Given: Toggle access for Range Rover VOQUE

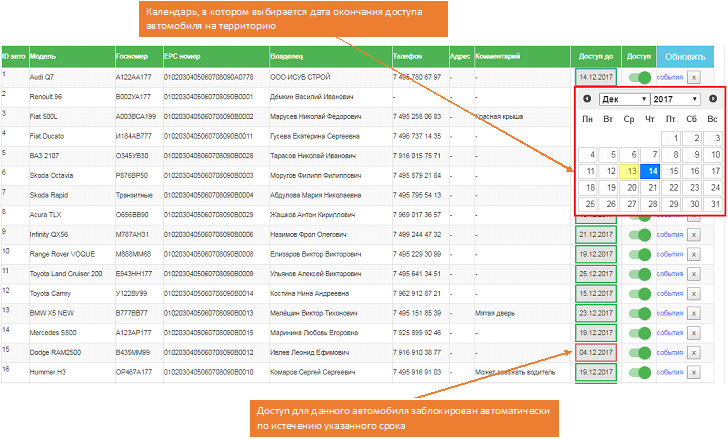Looking at the screenshot, I should (640, 254).
